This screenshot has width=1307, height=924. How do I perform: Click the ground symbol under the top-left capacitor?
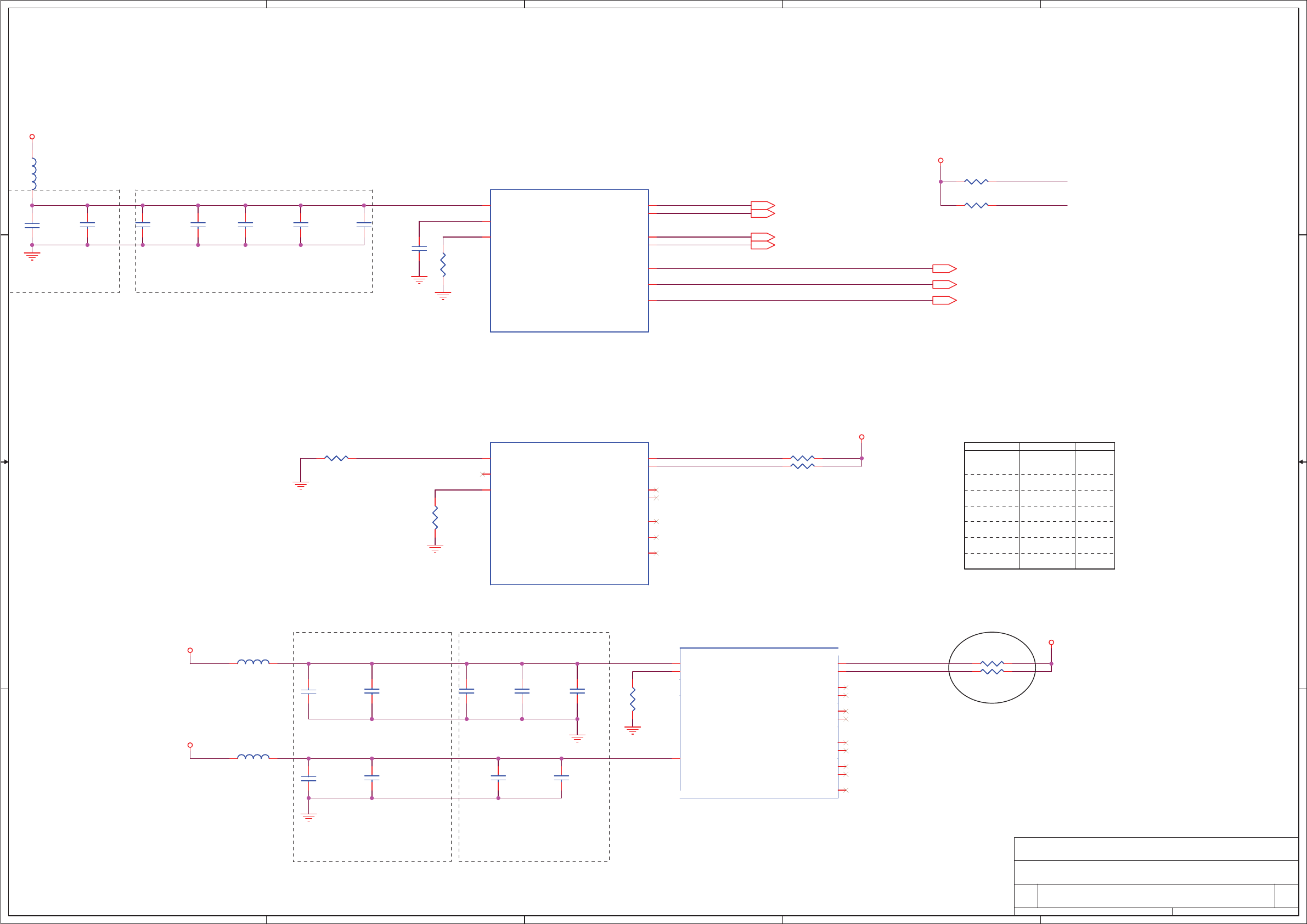coord(32,256)
